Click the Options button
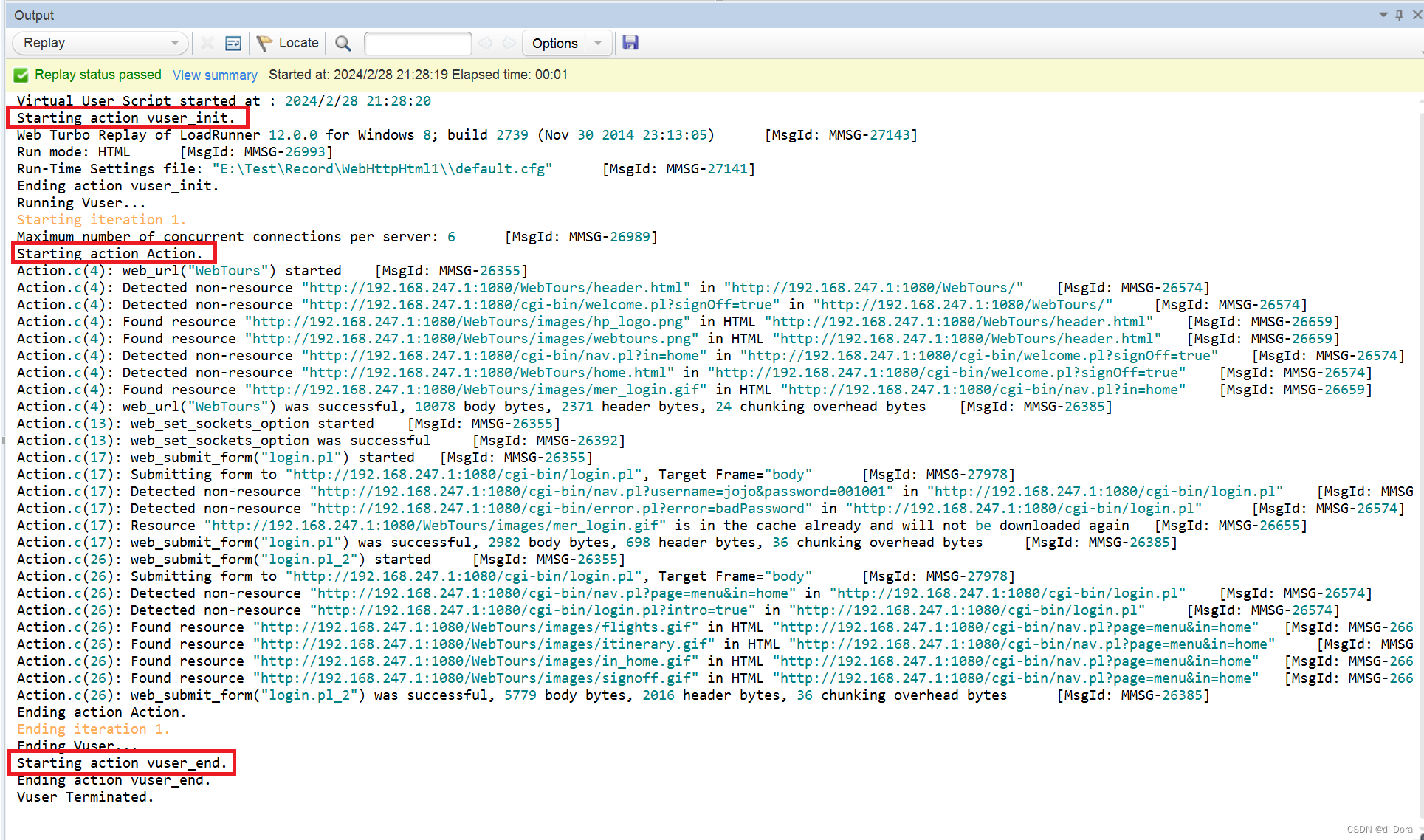The width and height of the screenshot is (1424, 840). (x=554, y=43)
